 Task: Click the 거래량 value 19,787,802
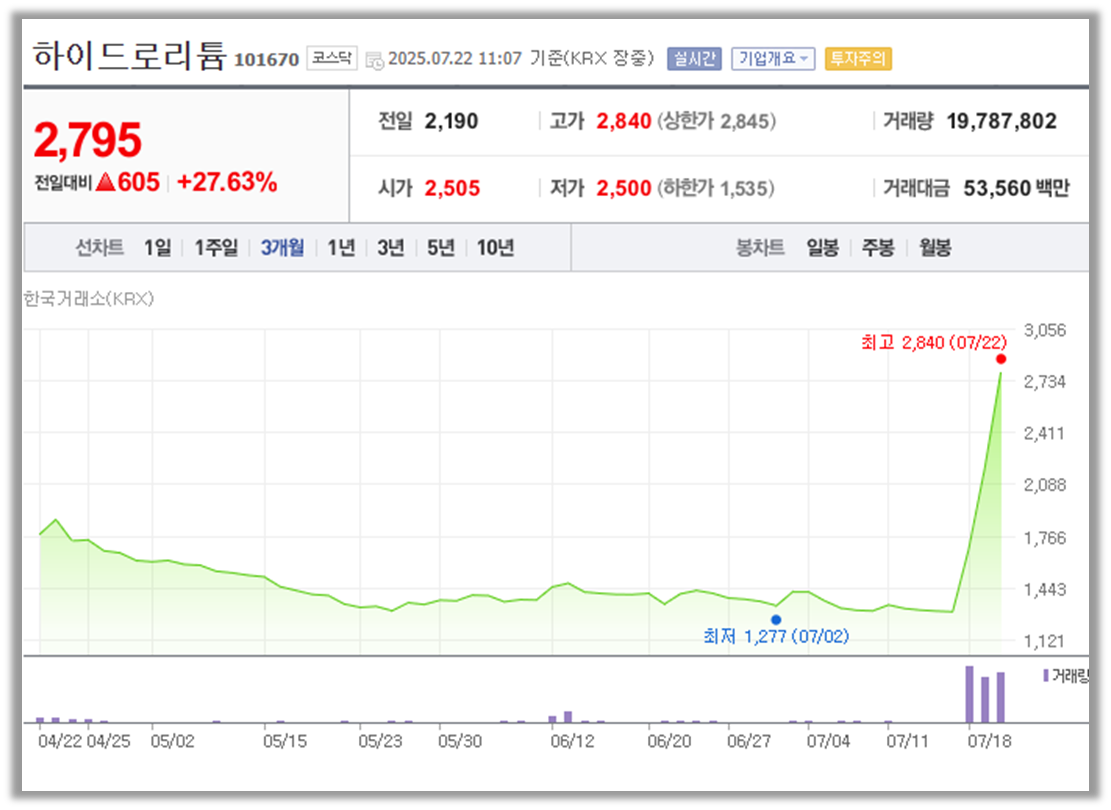[1001, 121]
